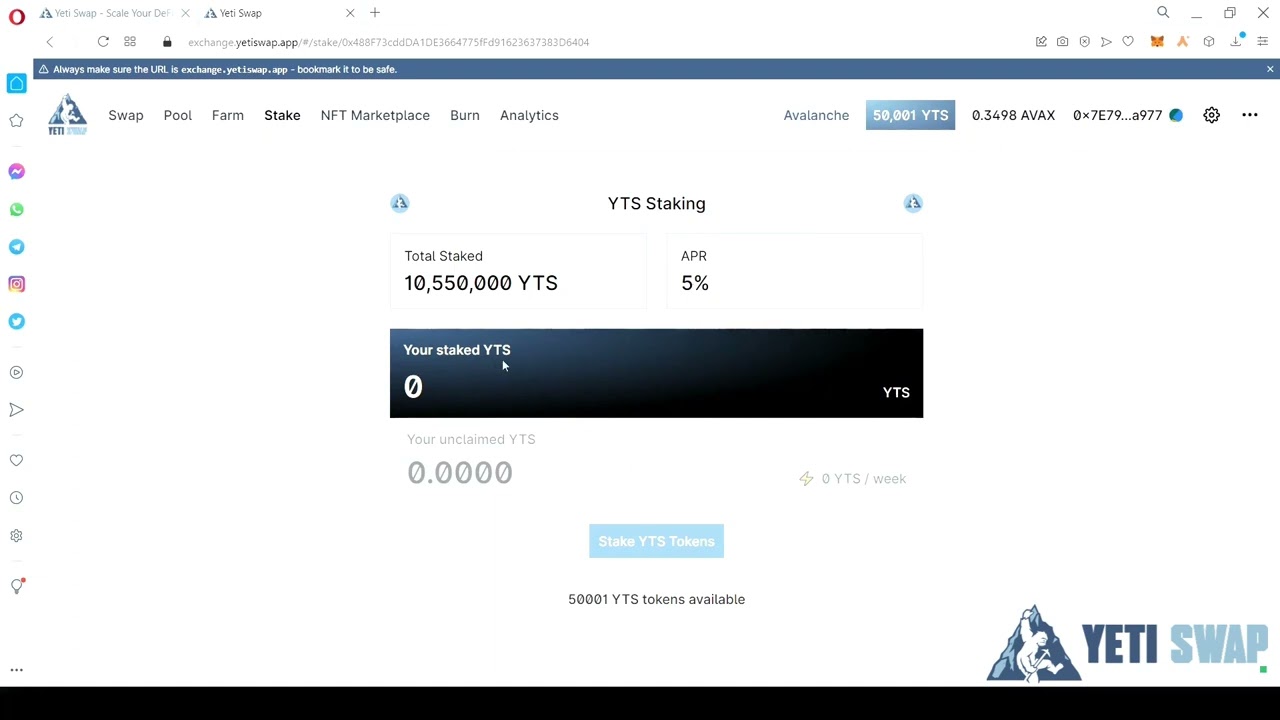The height and width of the screenshot is (720, 1280).
Task: Click the '0.0000' unclaimed YTS value
Action: click(x=460, y=472)
